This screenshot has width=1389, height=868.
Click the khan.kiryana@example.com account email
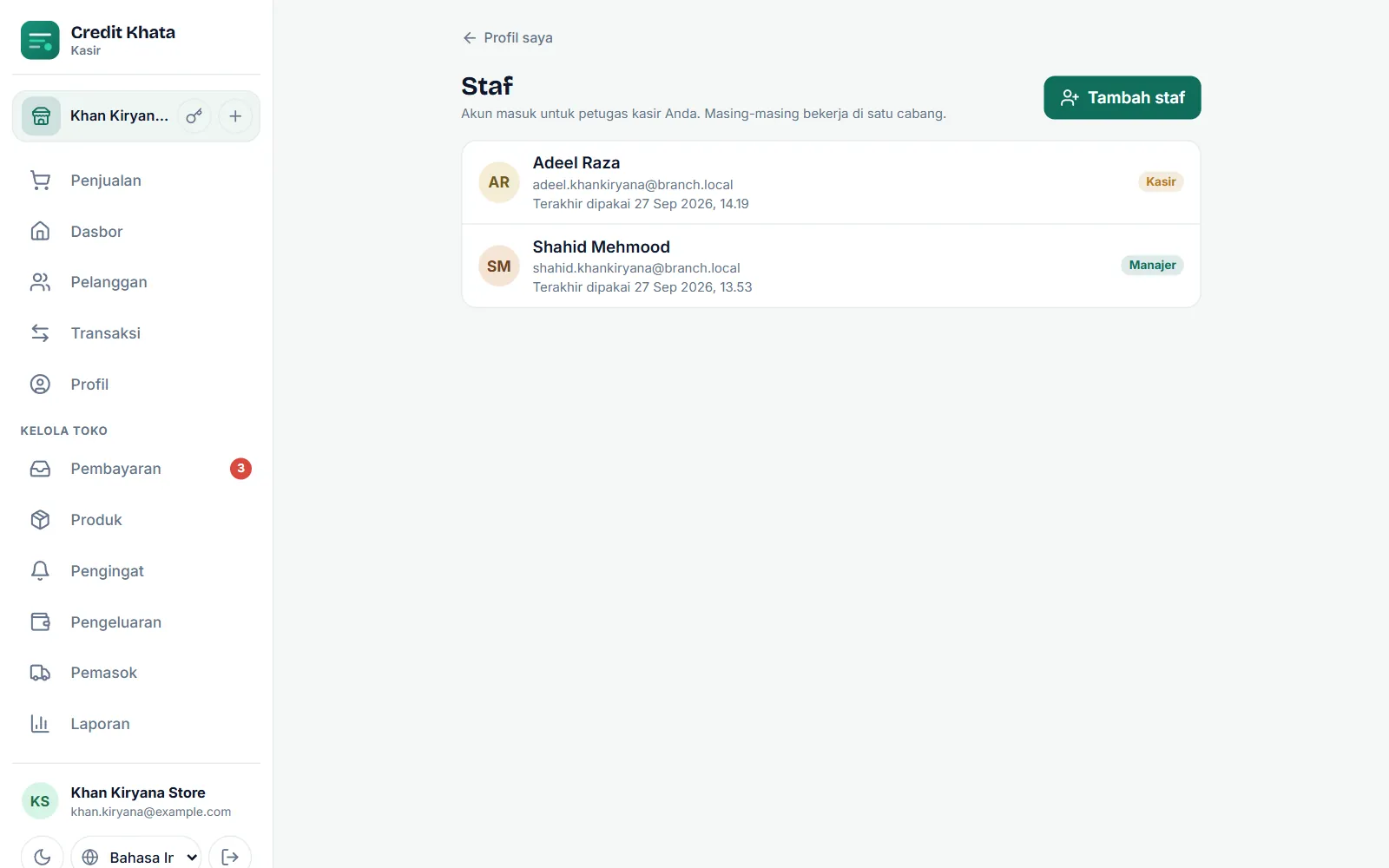[151, 812]
